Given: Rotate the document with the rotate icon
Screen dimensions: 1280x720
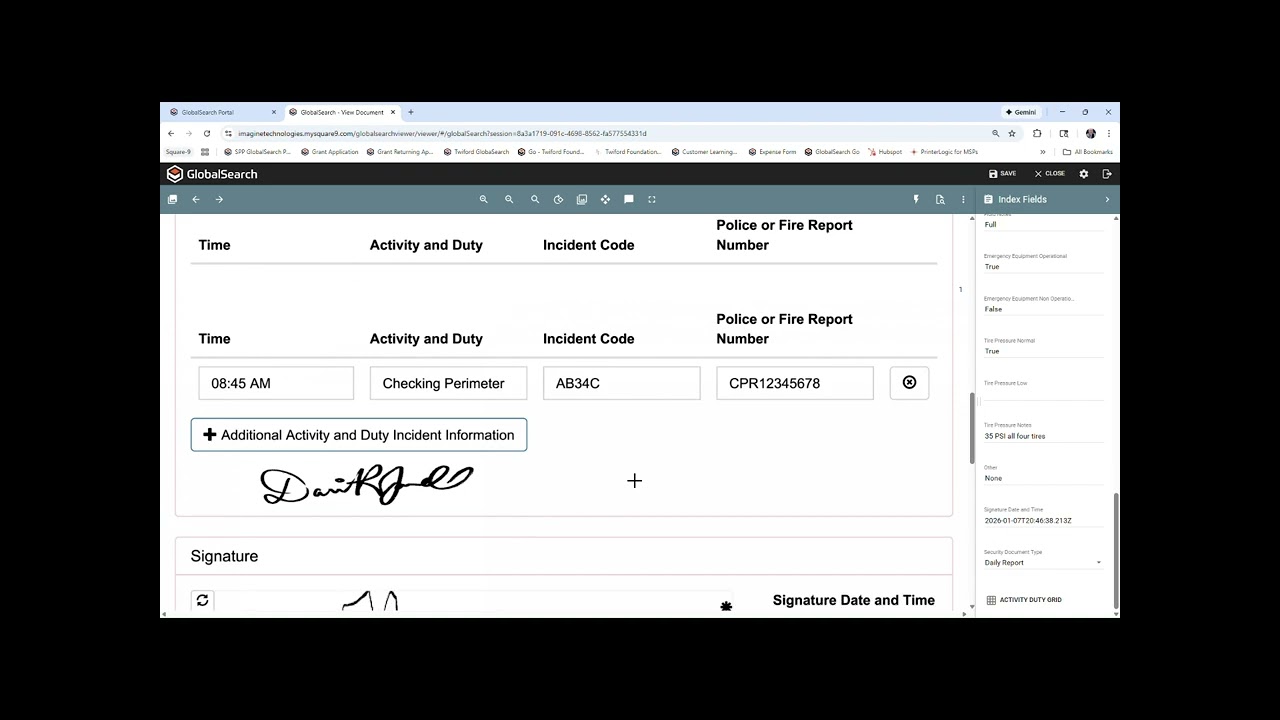Looking at the screenshot, I should tap(558, 199).
